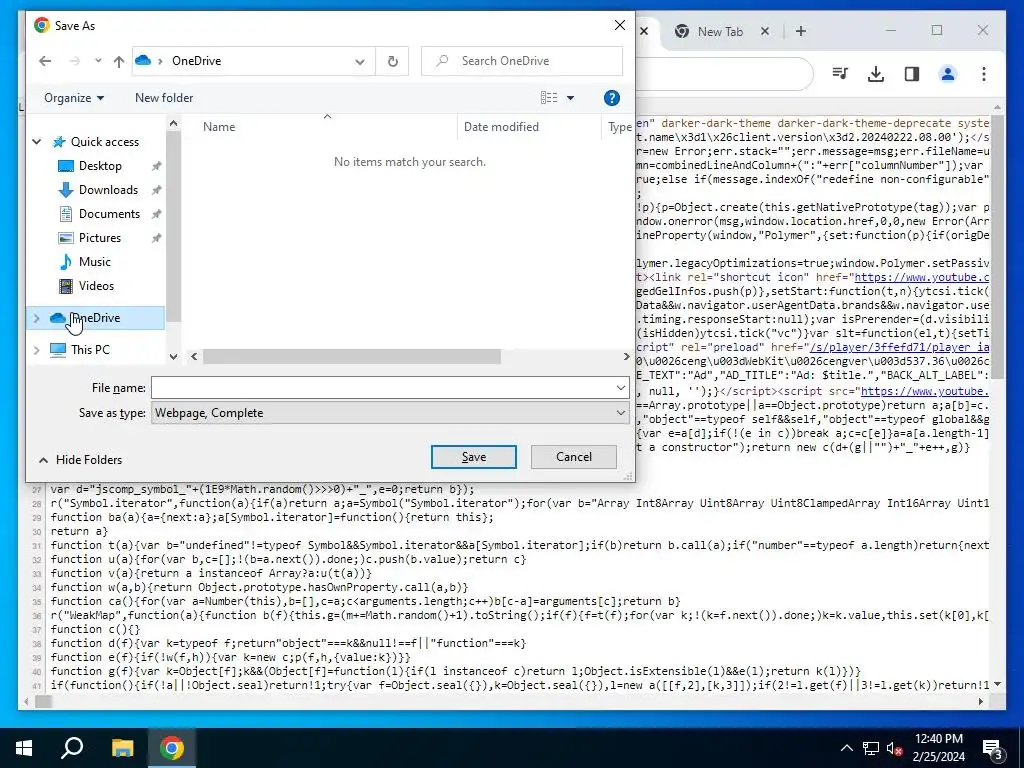The width and height of the screenshot is (1024, 768).
Task: Collapse the Quick access tree
Action: tap(37, 142)
